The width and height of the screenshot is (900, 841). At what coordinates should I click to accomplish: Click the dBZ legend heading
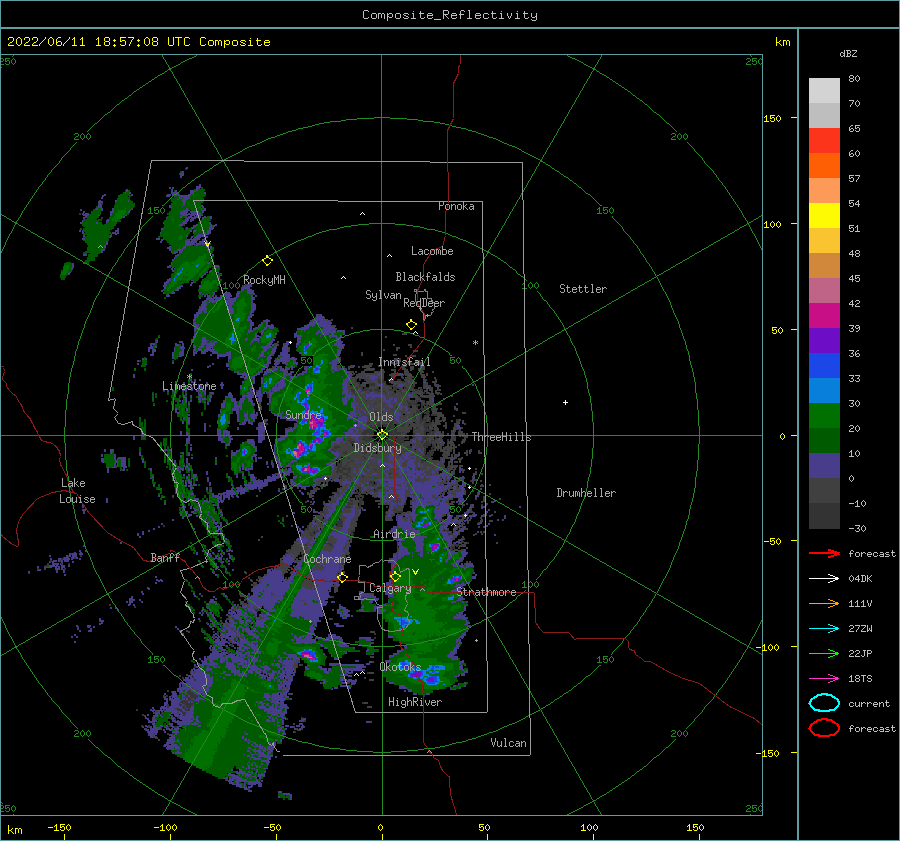coord(848,53)
